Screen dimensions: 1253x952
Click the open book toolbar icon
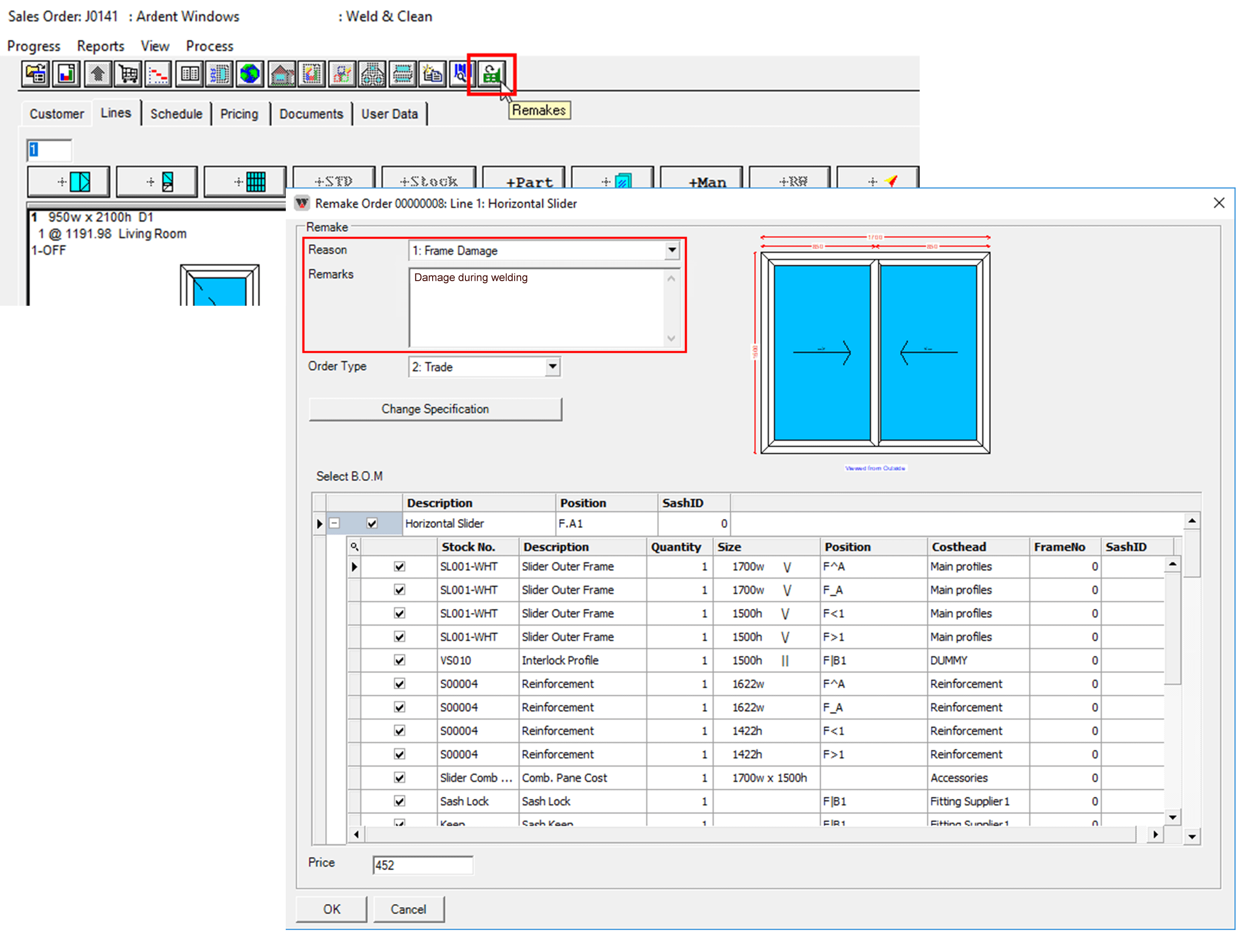[x=189, y=74]
